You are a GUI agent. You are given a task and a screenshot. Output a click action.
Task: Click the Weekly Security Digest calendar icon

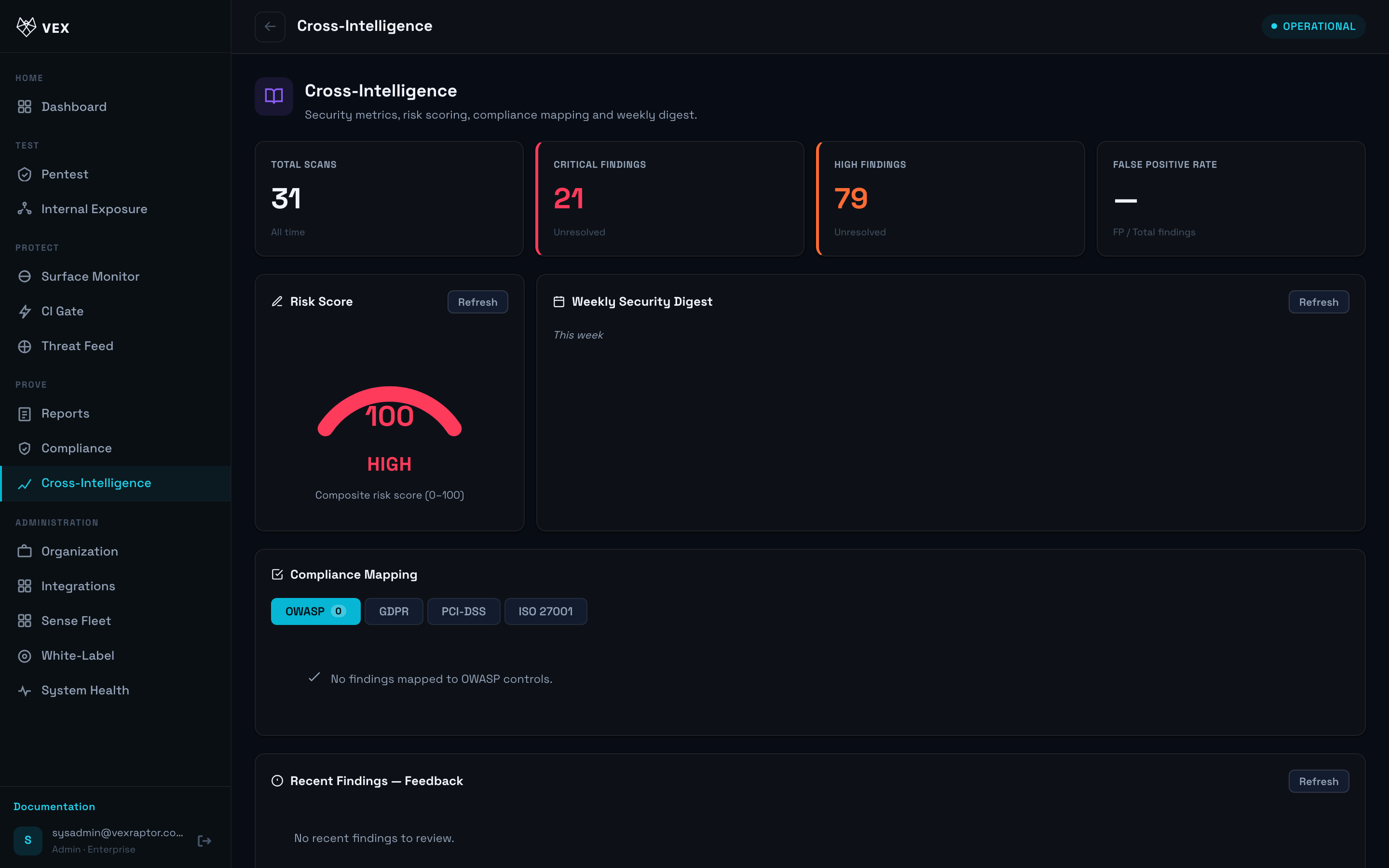pyautogui.click(x=559, y=301)
